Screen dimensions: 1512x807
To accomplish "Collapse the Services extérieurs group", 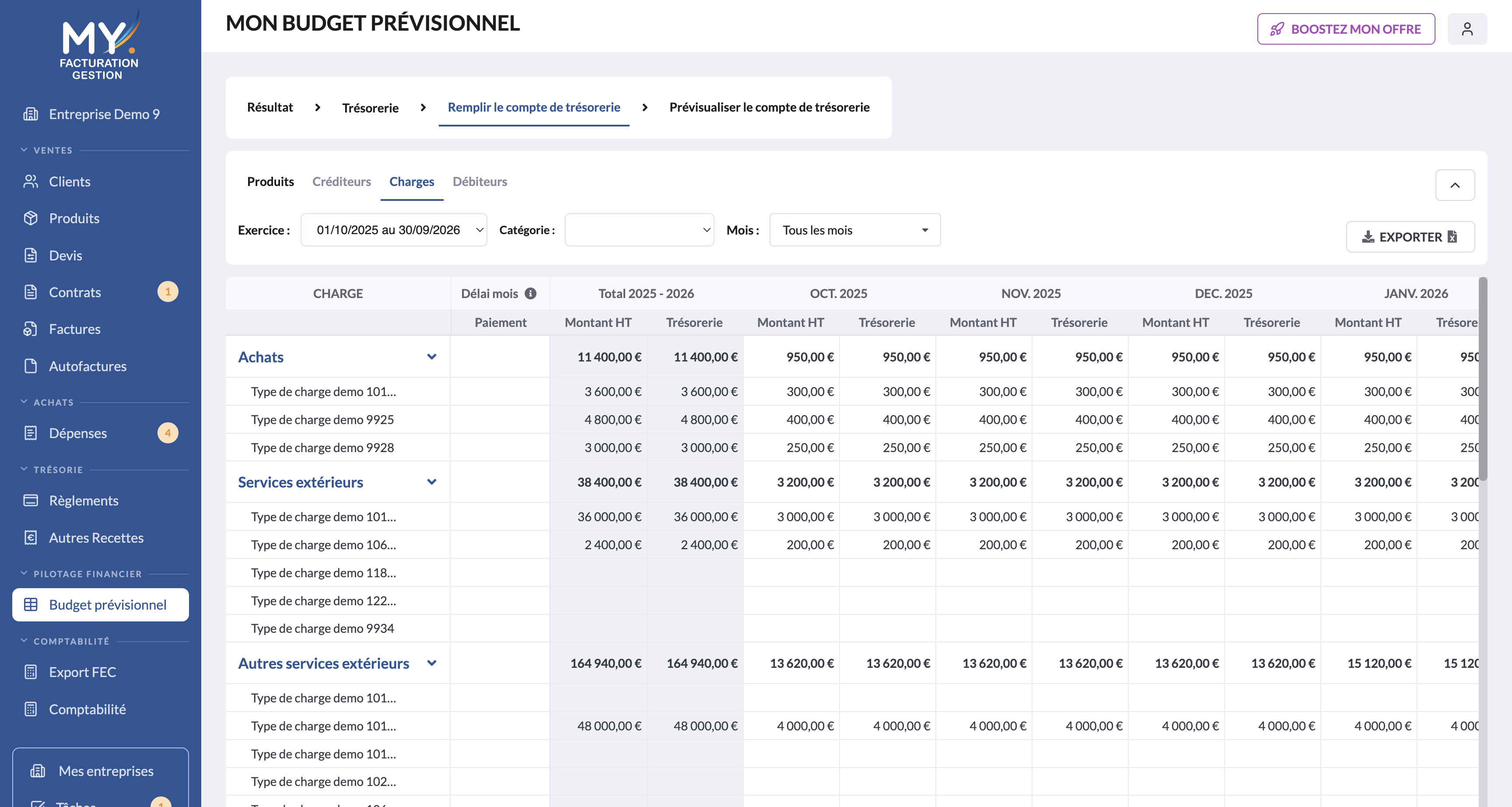I will 431,481.
